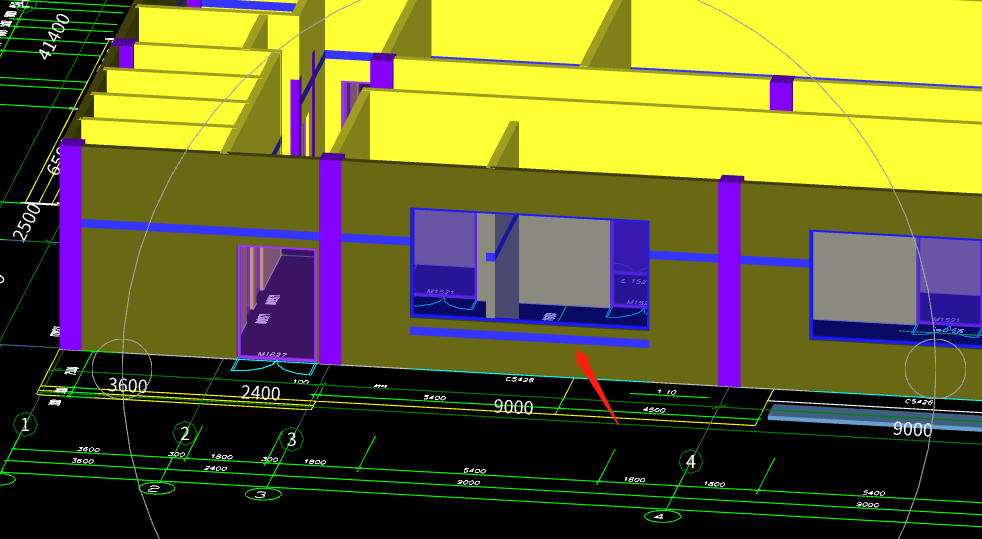Select the 2500 dimension label
Screen dimensions: 982x539
(28, 222)
